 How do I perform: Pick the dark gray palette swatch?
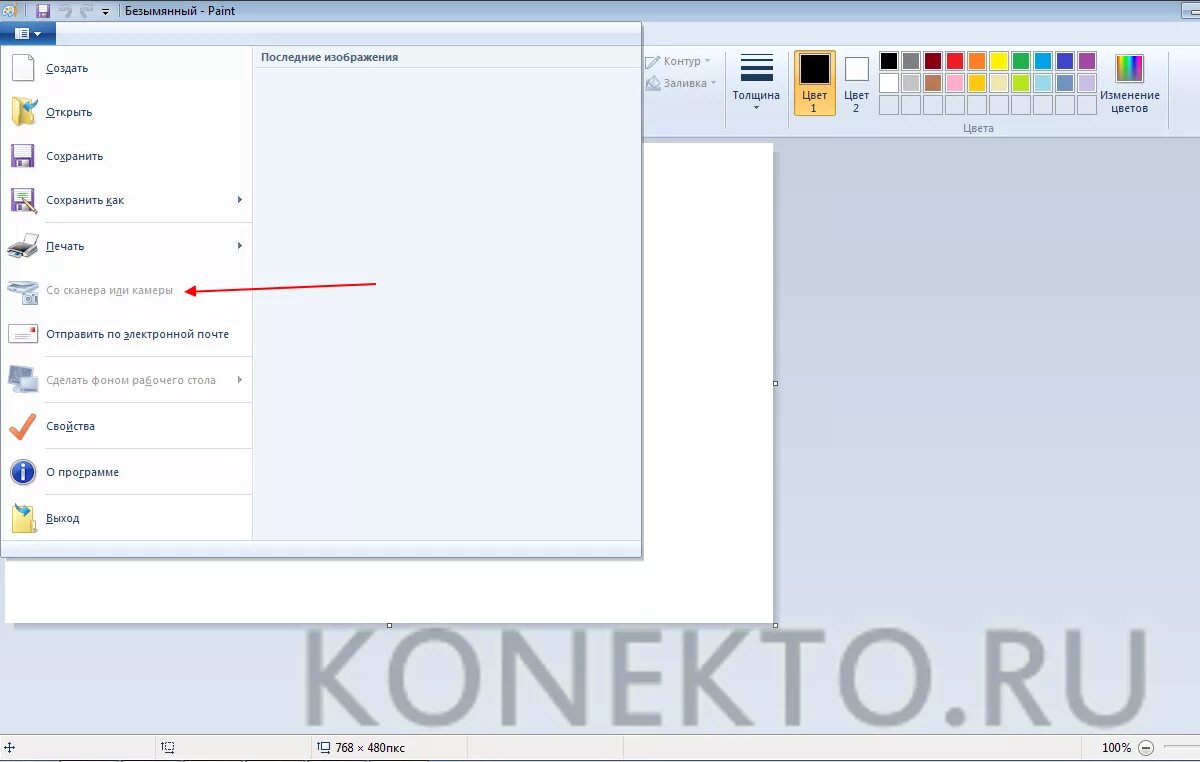click(911, 61)
